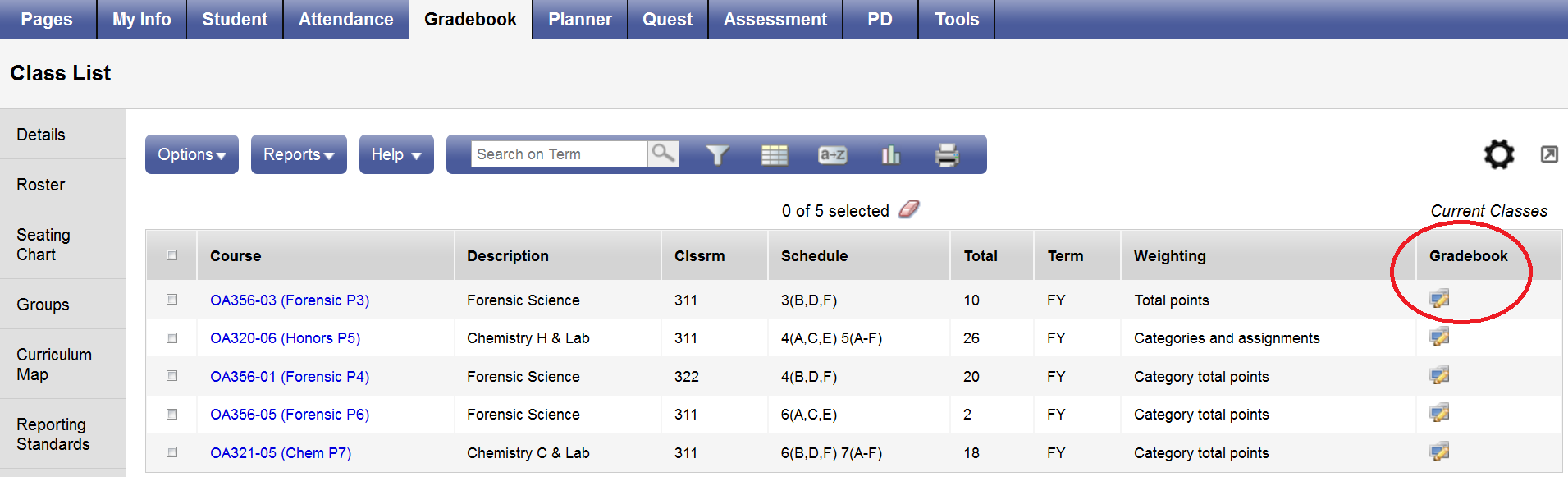Image resolution: width=1568 pixels, height=477 pixels.
Task: Open the OA356-03 Forensic P3 course link
Action: coord(289,300)
